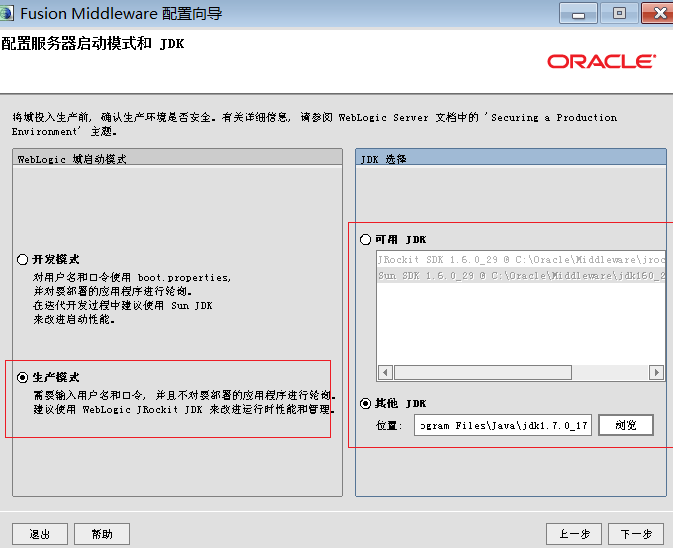The height and width of the screenshot is (548, 673).
Task: Click the Oracle logo
Action: 601,61
